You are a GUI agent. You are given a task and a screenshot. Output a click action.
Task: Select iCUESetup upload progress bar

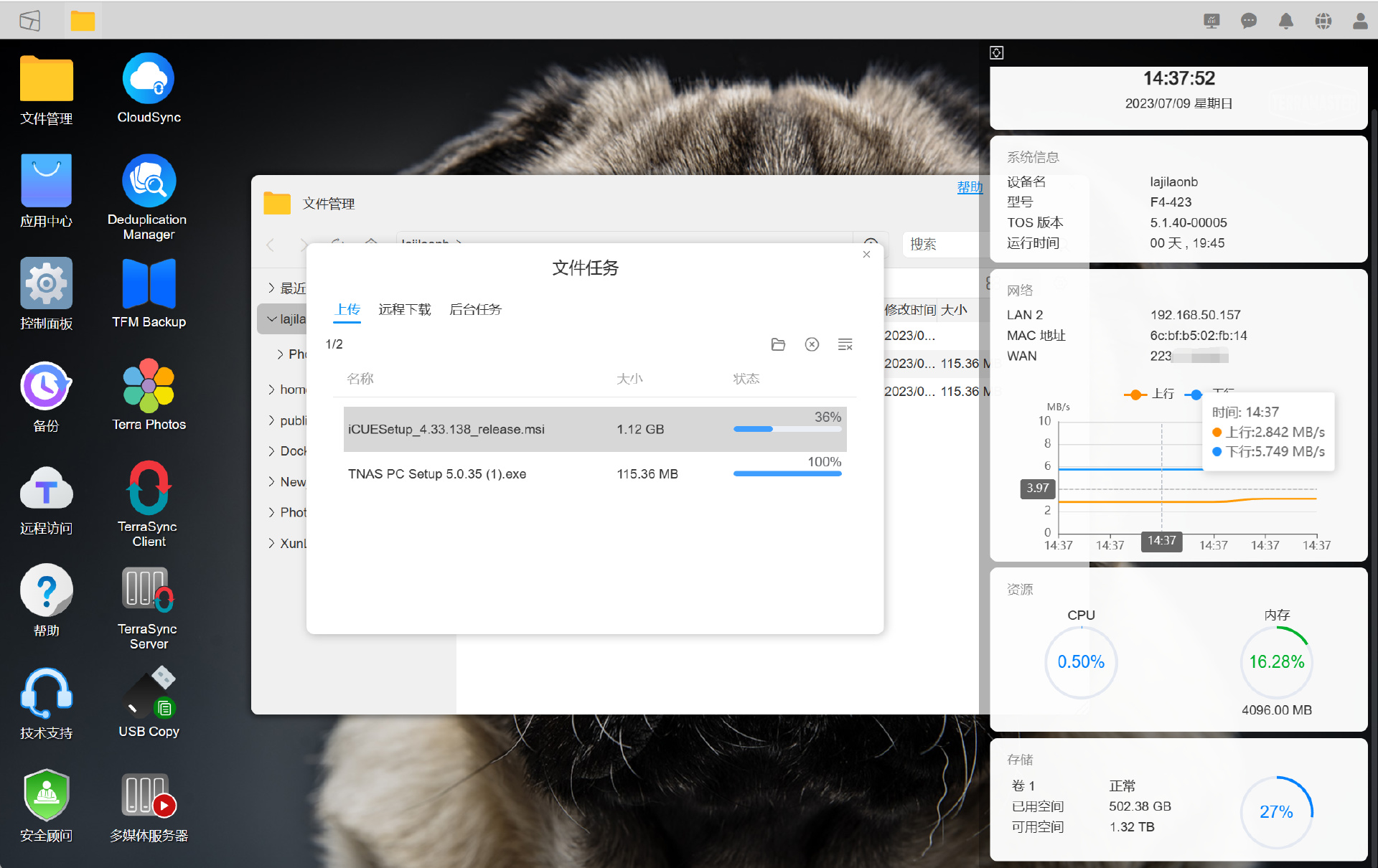787,429
